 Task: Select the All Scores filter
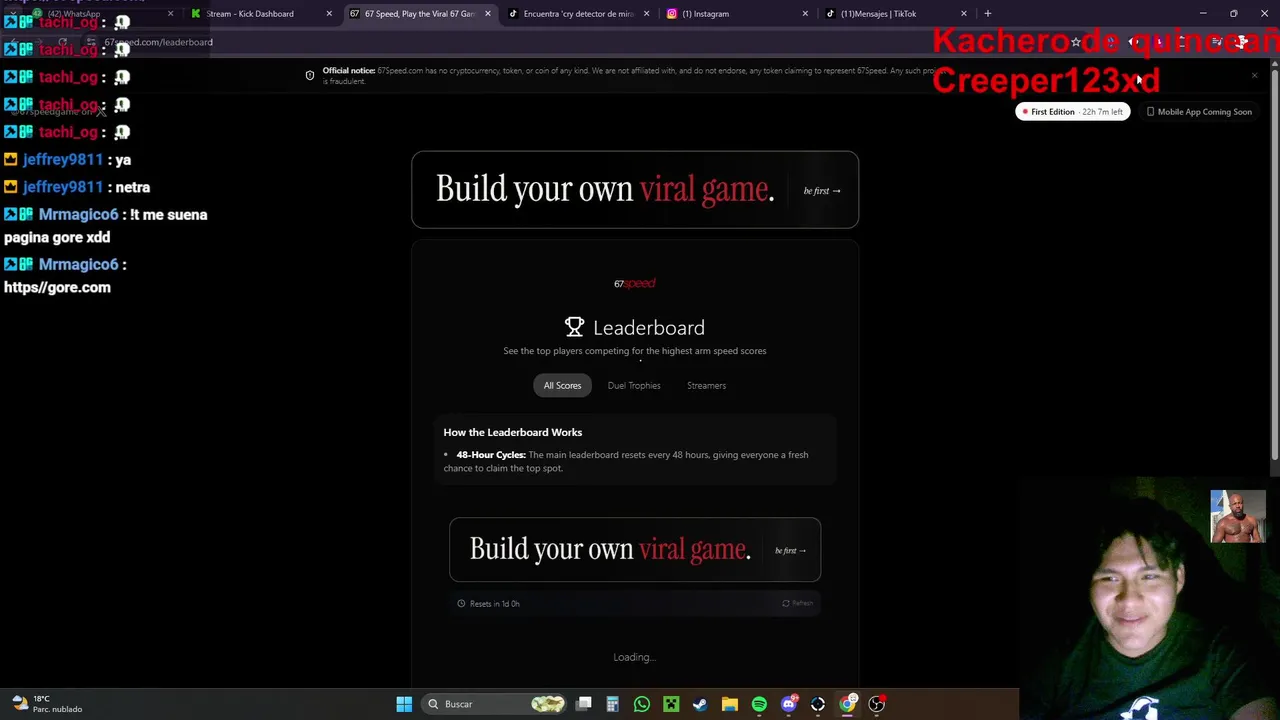point(562,385)
